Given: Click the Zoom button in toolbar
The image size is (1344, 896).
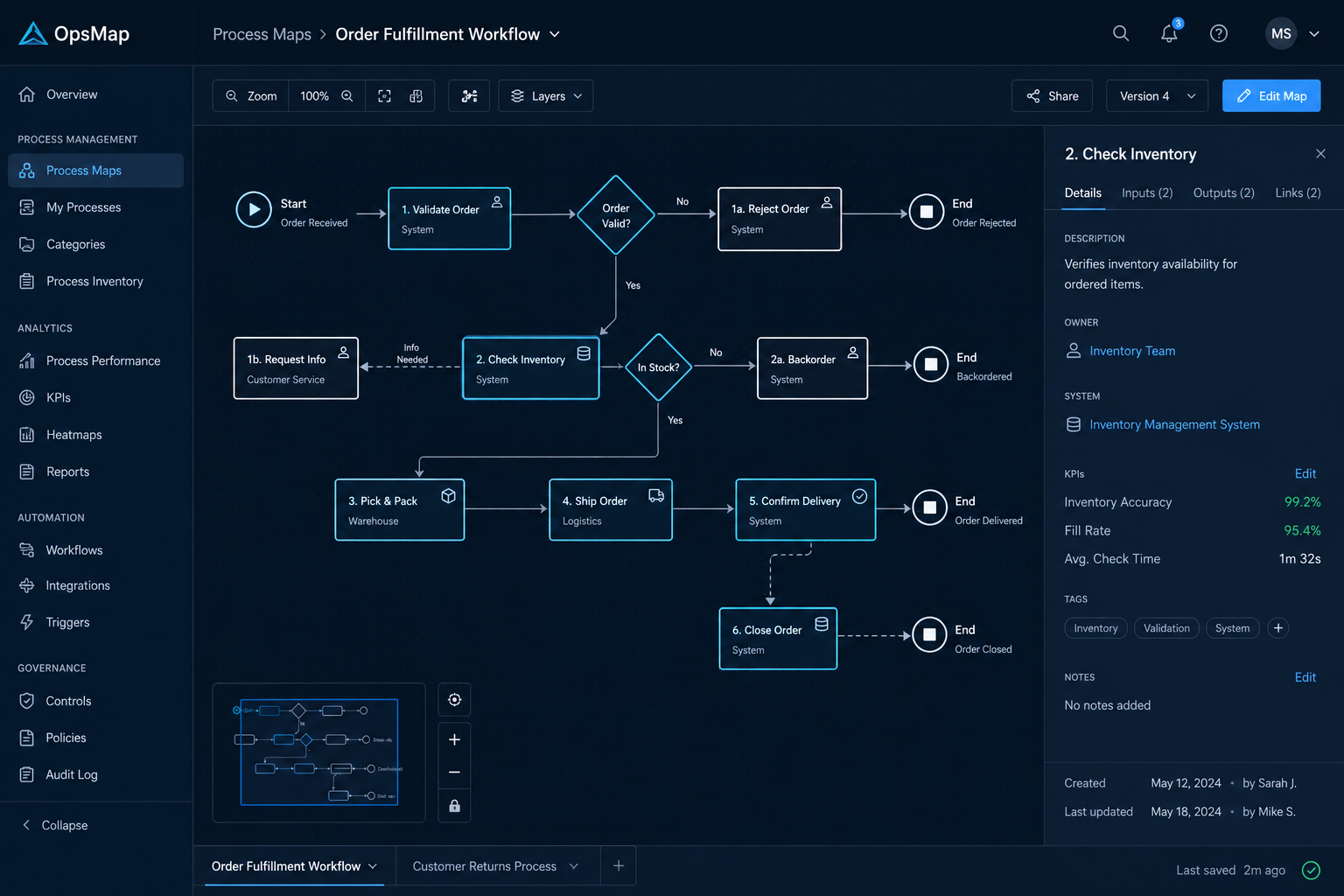Looking at the screenshot, I should pyautogui.click(x=251, y=96).
